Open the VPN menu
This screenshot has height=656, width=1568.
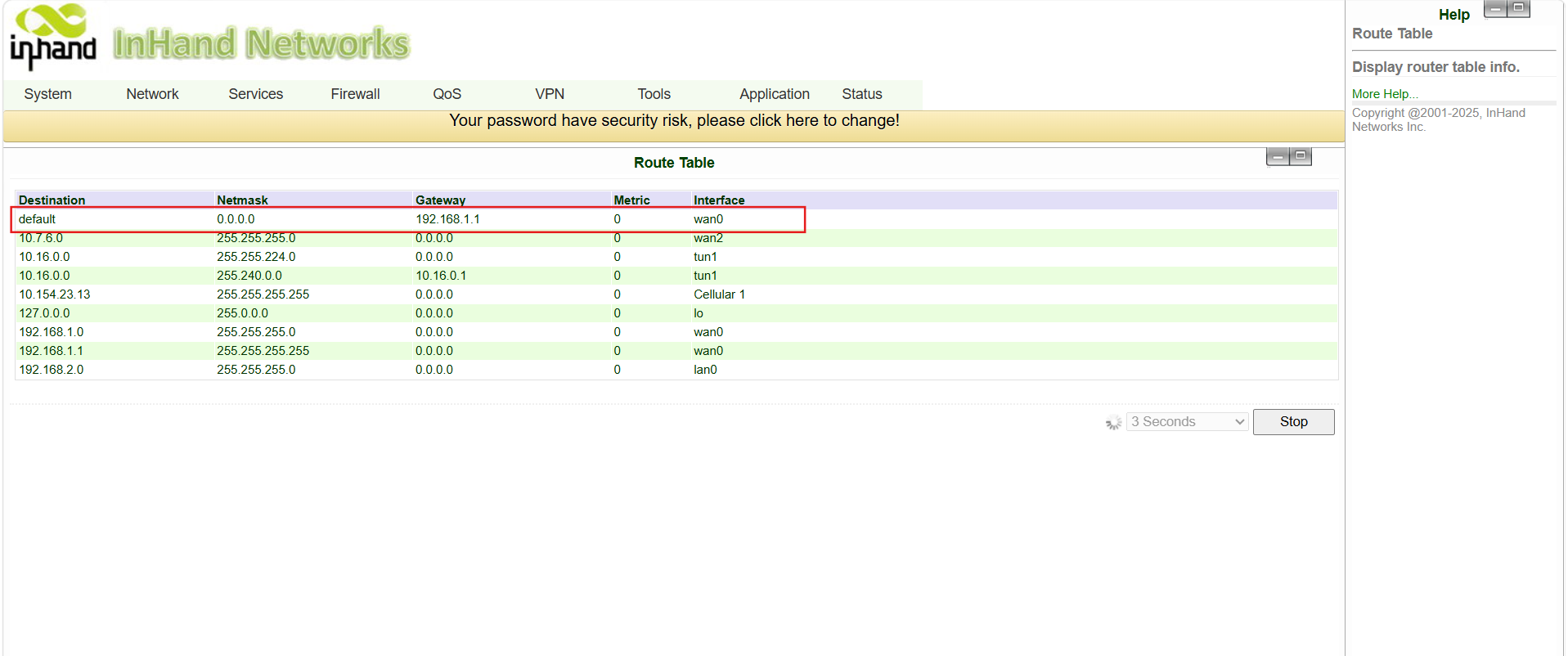click(x=550, y=94)
